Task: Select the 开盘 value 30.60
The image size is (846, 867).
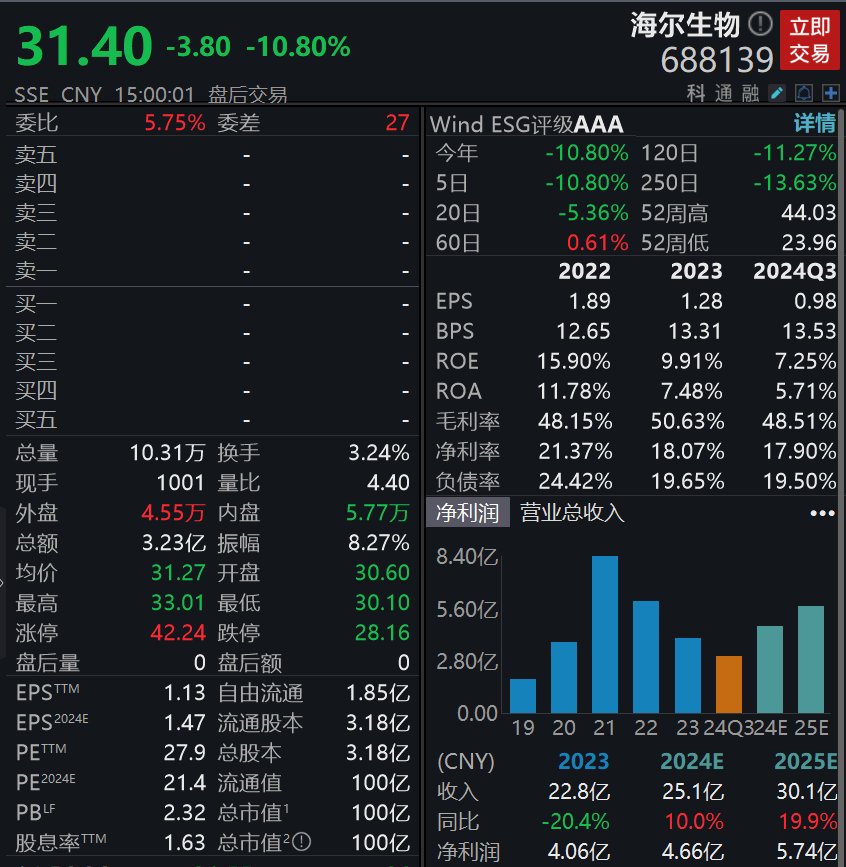Action: click(382, 572)
